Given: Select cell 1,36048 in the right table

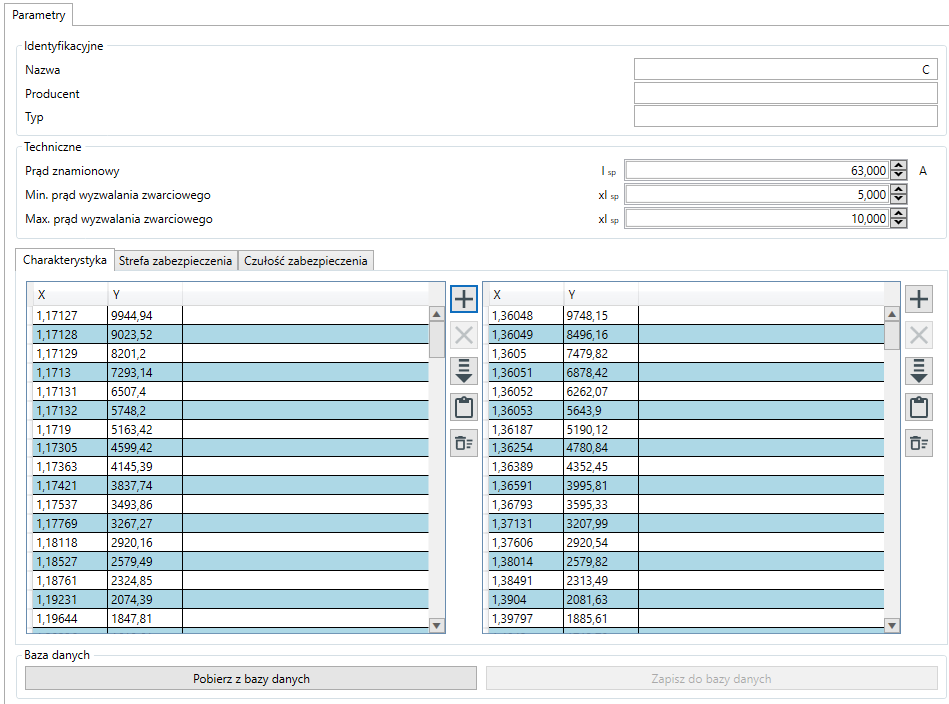Looking at the screenshot, I should 526,315.
